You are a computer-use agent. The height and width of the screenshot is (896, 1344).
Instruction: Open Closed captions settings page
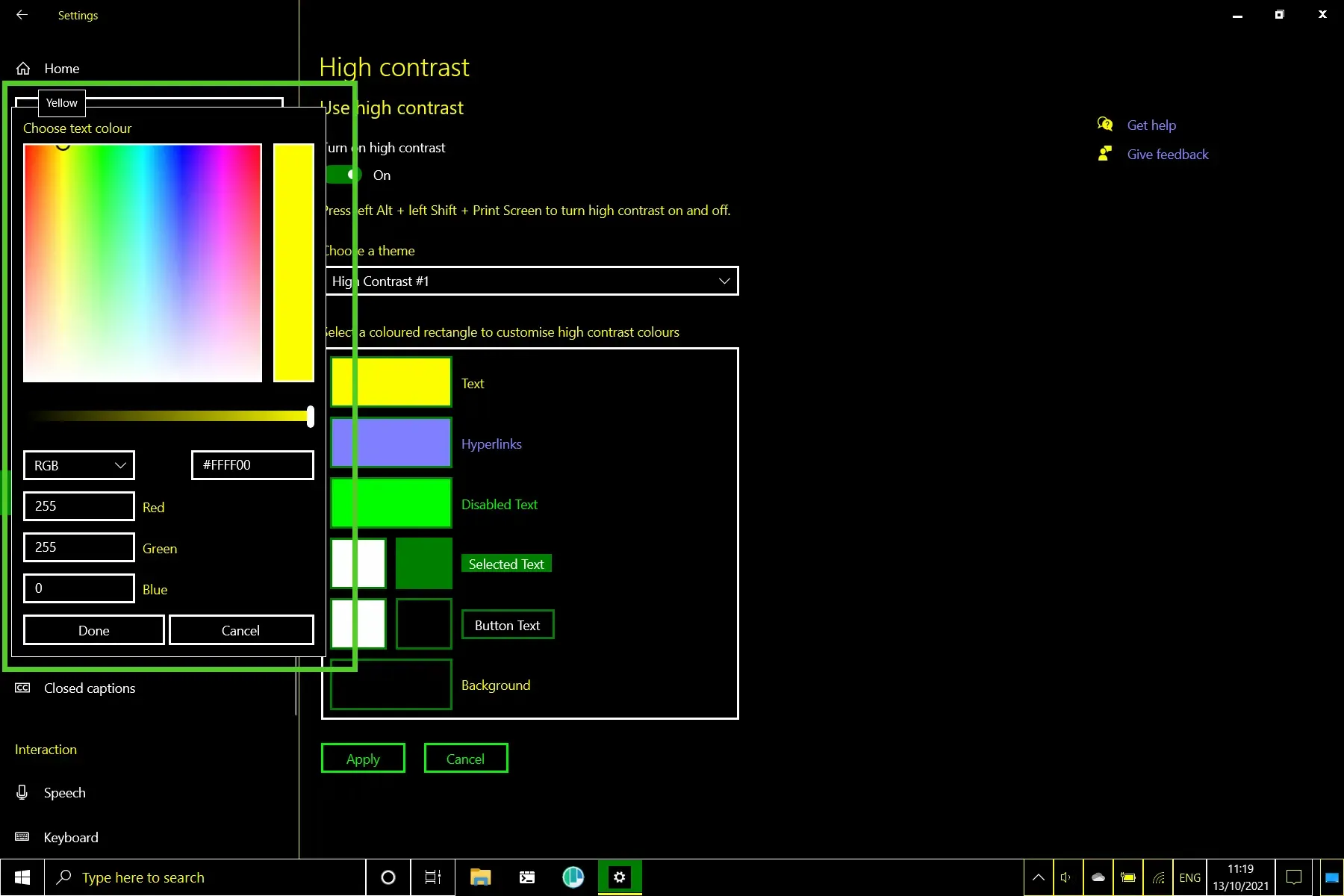point(90,688)
